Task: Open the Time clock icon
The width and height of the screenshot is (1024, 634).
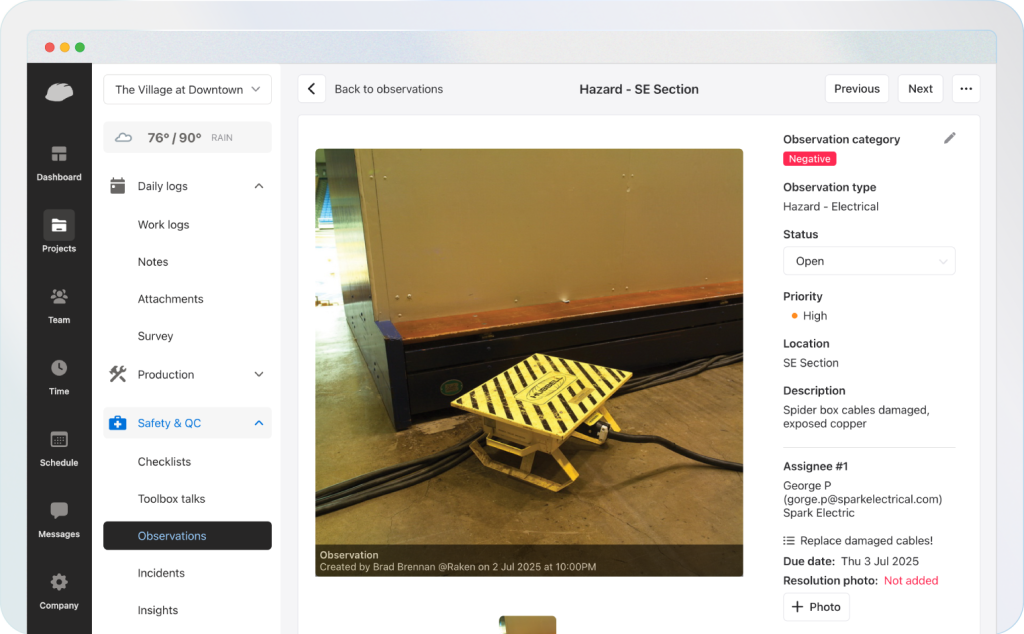Action: 59,368
